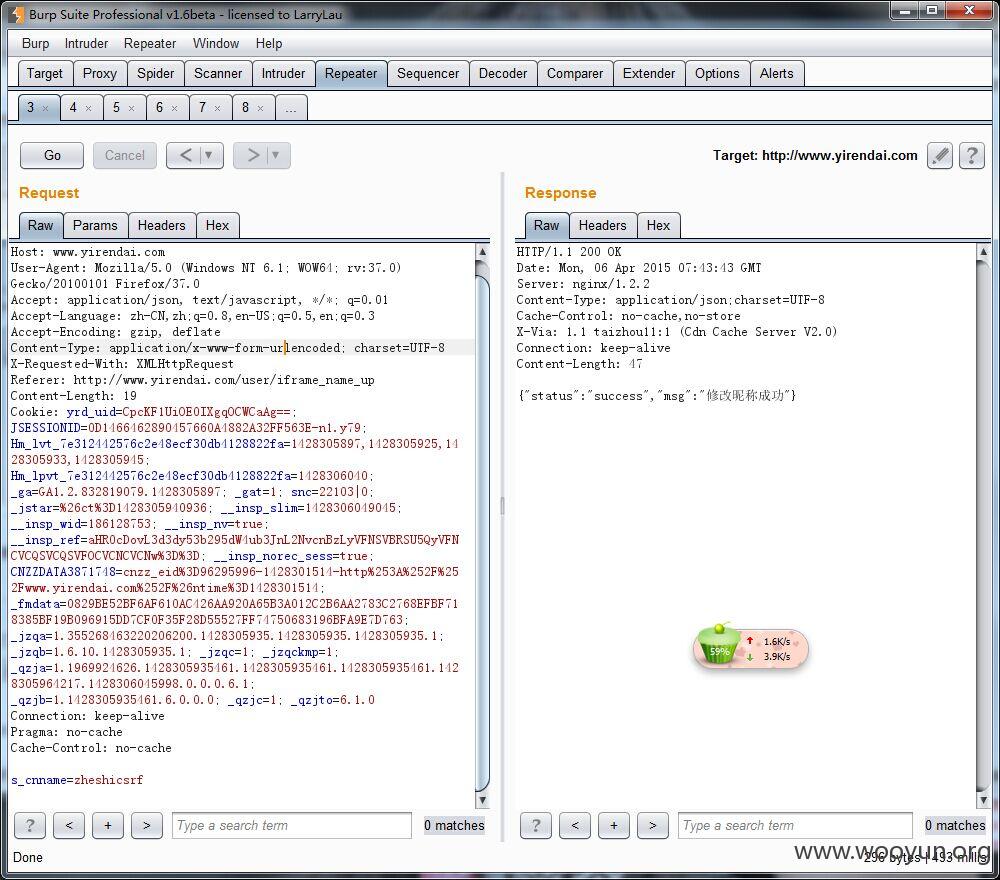Switch to the Intruder tool tab
Image resolution: width=1000 pixels, height=880 pixels.
coord(283,73)
